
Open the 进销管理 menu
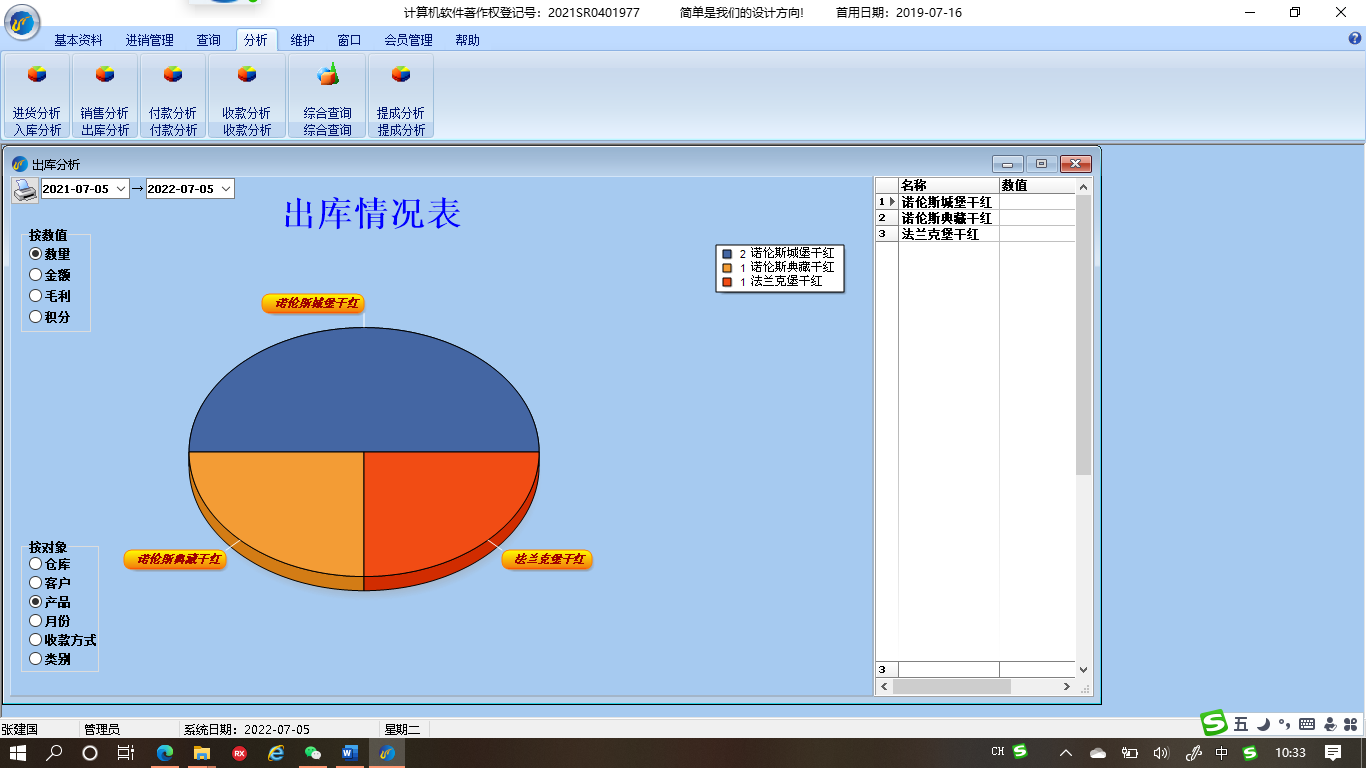149,40
